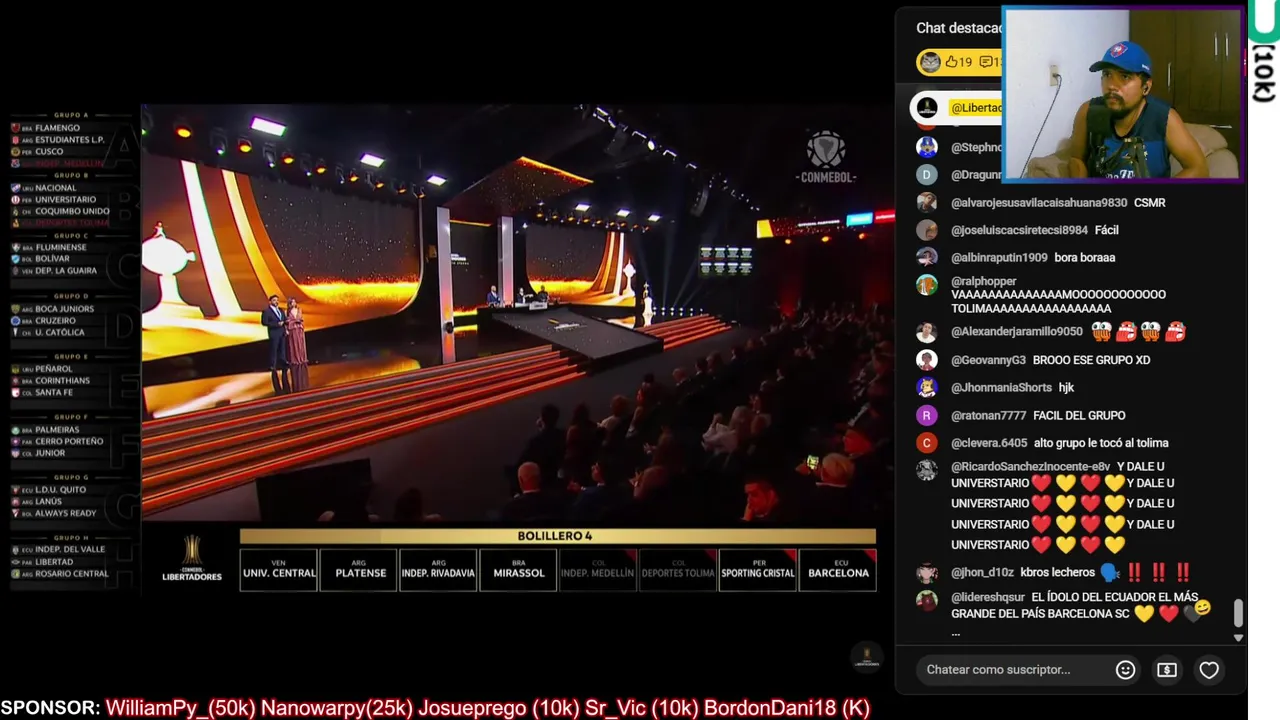
Task: Click BOCA JUNIORS in Grupo D list
Action: pyautogui.click(x=64, y=309)
